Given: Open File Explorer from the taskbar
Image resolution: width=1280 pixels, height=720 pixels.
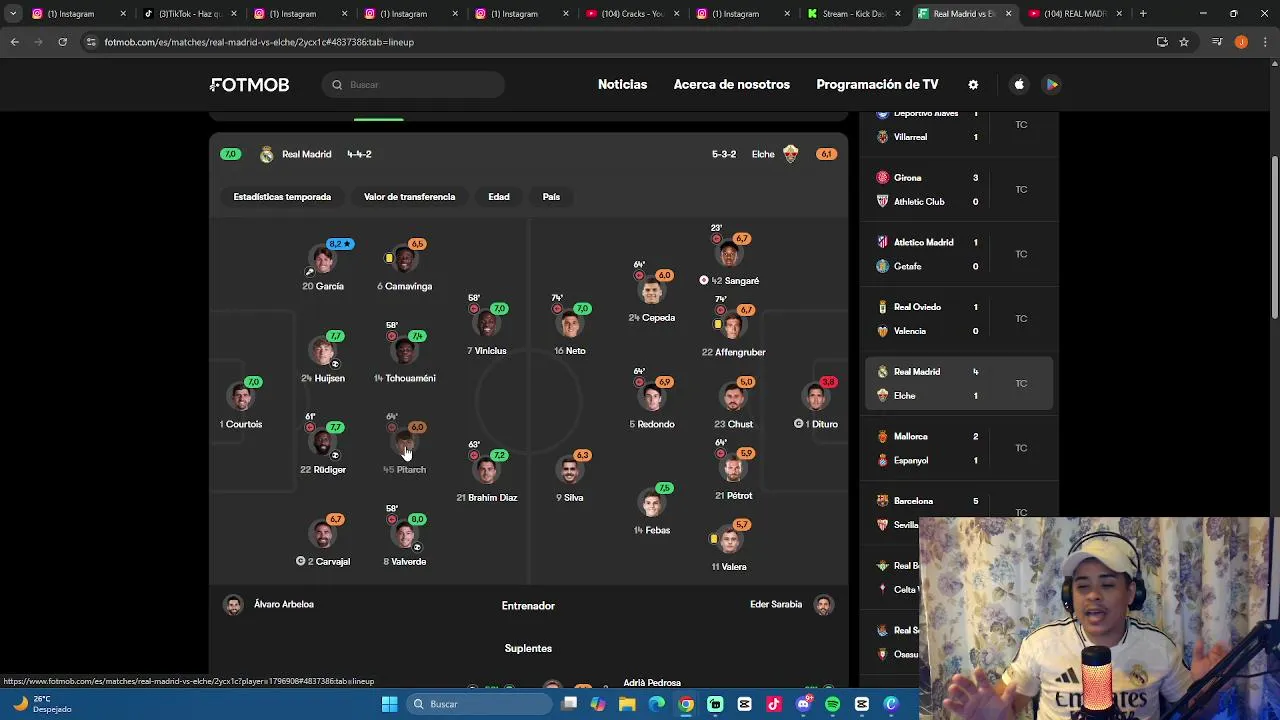Looking at the screenshot, I should pyautogui.click(x=627, y=704).
